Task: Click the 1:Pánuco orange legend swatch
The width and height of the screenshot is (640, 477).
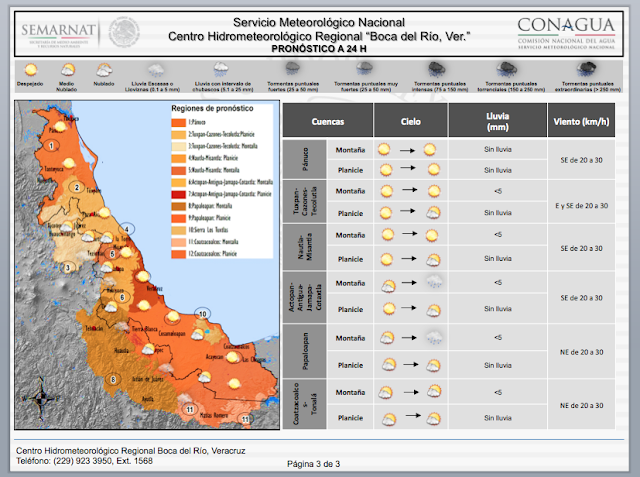Action: [x=179, y=122]
